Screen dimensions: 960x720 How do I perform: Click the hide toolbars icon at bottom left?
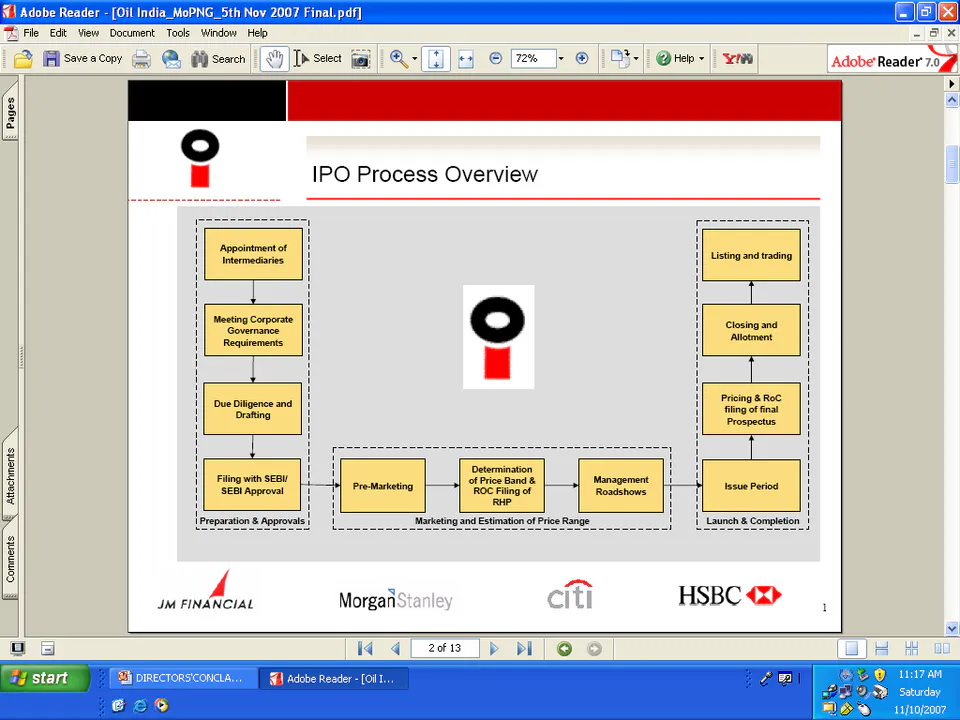pos(48,648)
